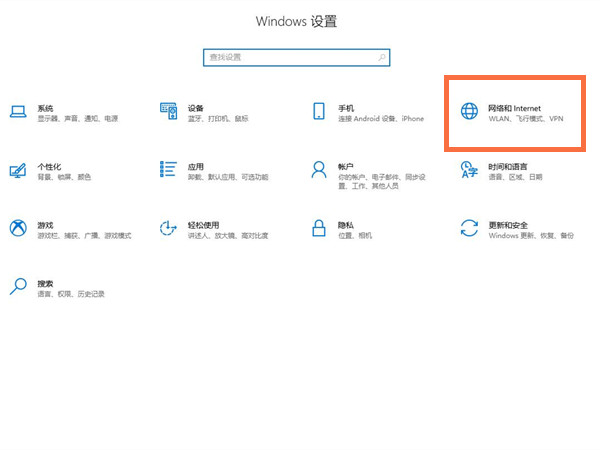Click the Phone icon (手机)
600x450 pixels.
319,112
